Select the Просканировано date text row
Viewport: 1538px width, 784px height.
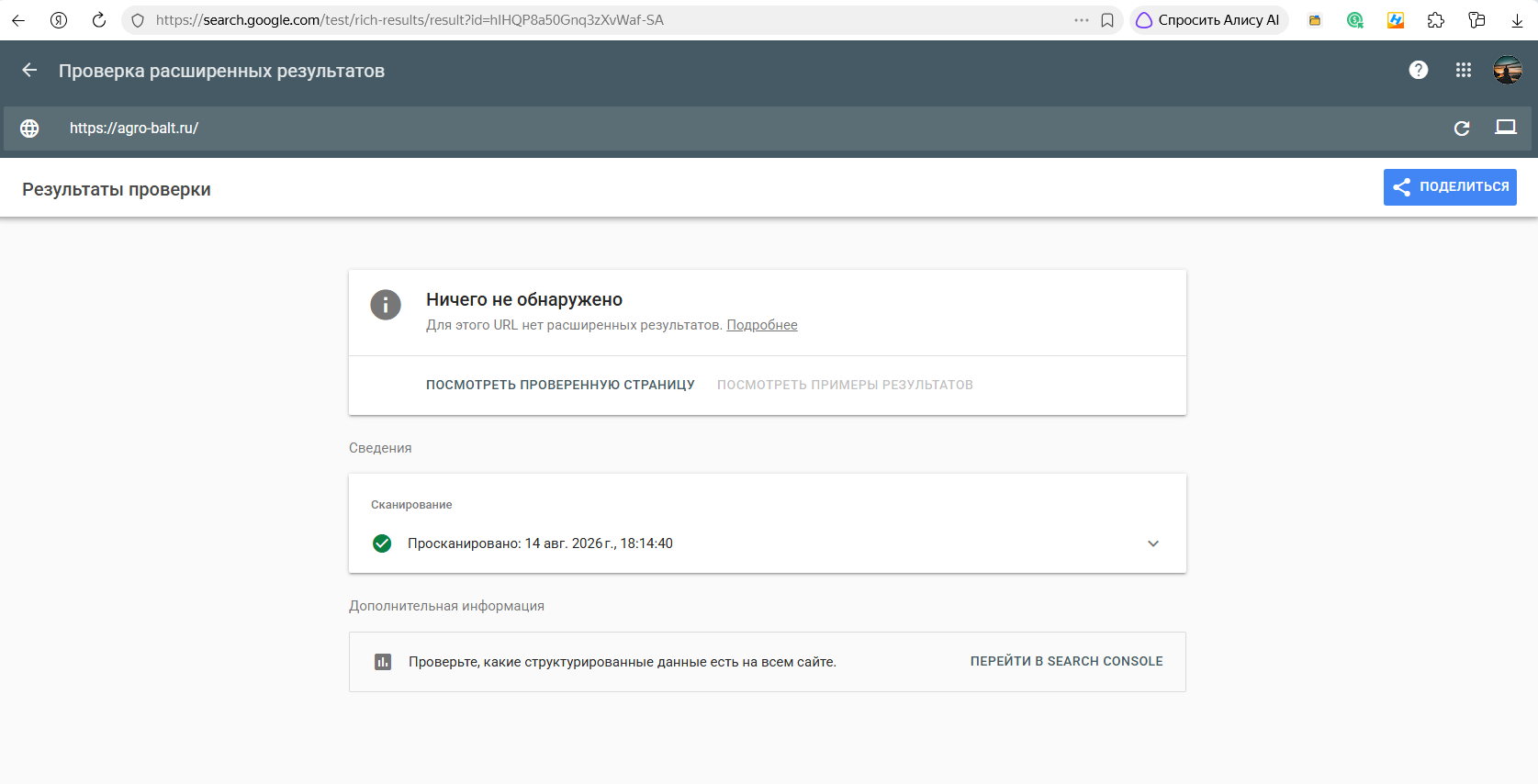coord(540,543)
